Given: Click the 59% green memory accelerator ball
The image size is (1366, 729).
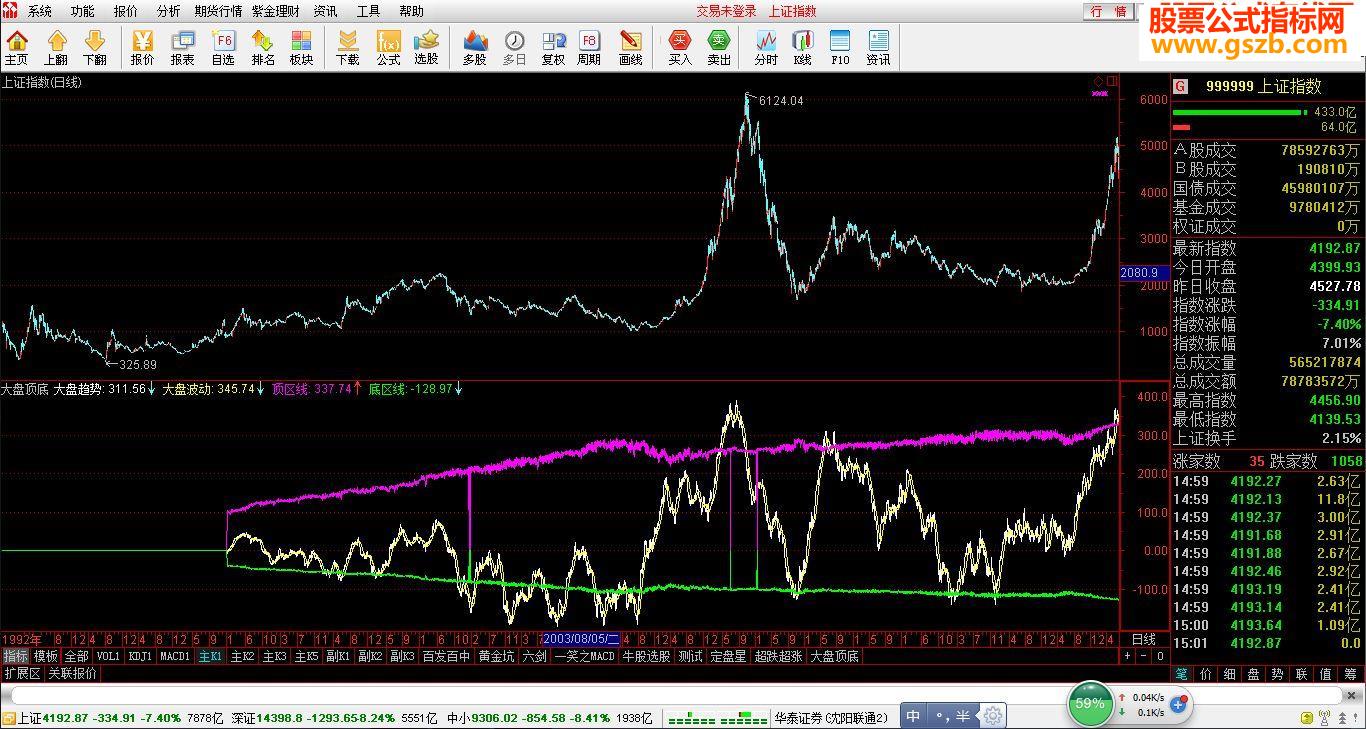Looking at the screenshot, I should click(x=1089, y=704).
